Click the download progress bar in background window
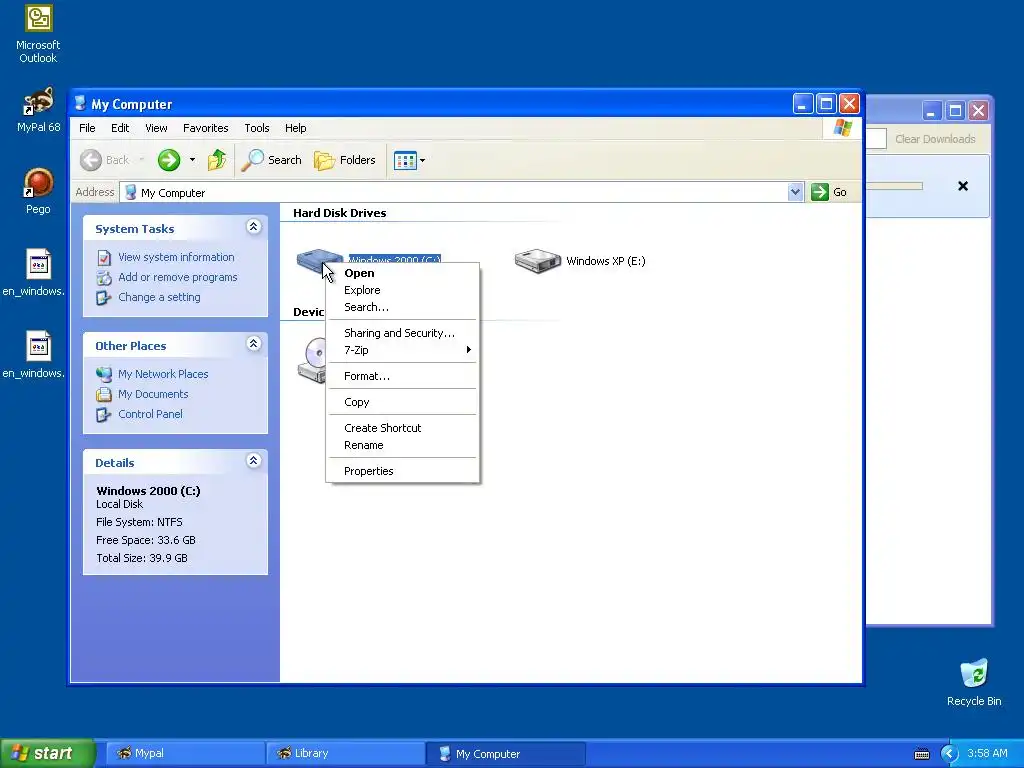 895,186
